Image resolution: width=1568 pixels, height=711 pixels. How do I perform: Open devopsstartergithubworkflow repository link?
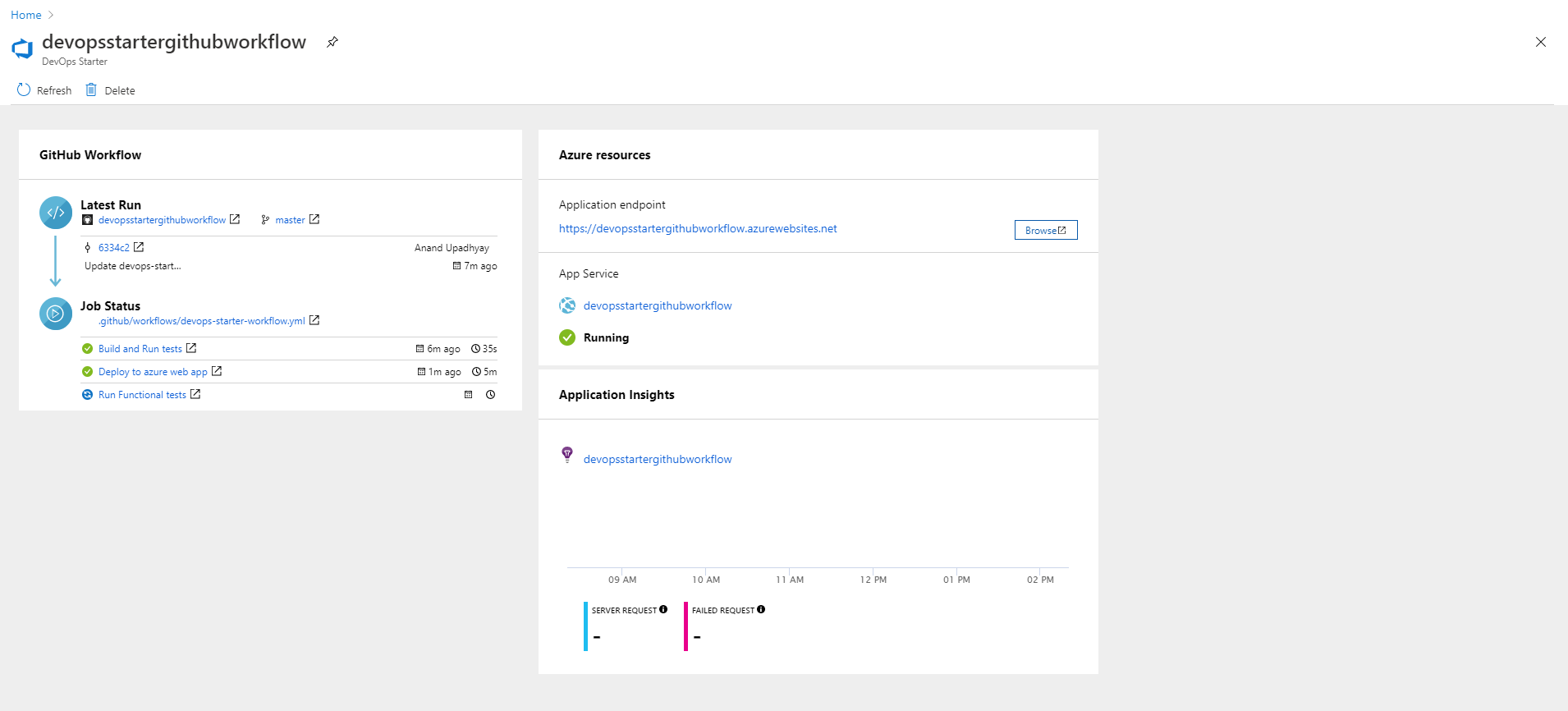pyautogui.click(x=162, y=220)
